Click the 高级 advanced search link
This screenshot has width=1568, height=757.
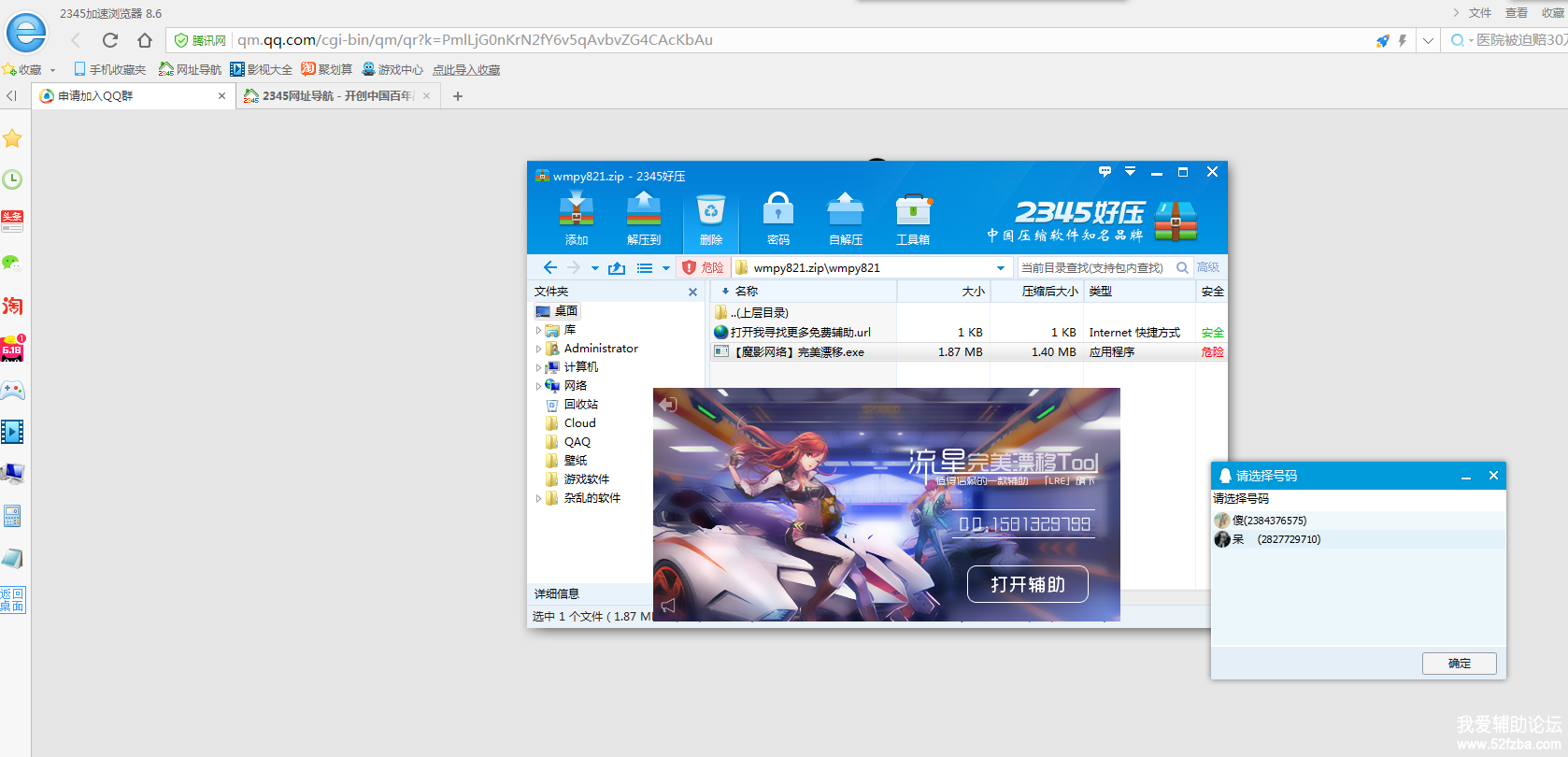(x=1208, y=267)
